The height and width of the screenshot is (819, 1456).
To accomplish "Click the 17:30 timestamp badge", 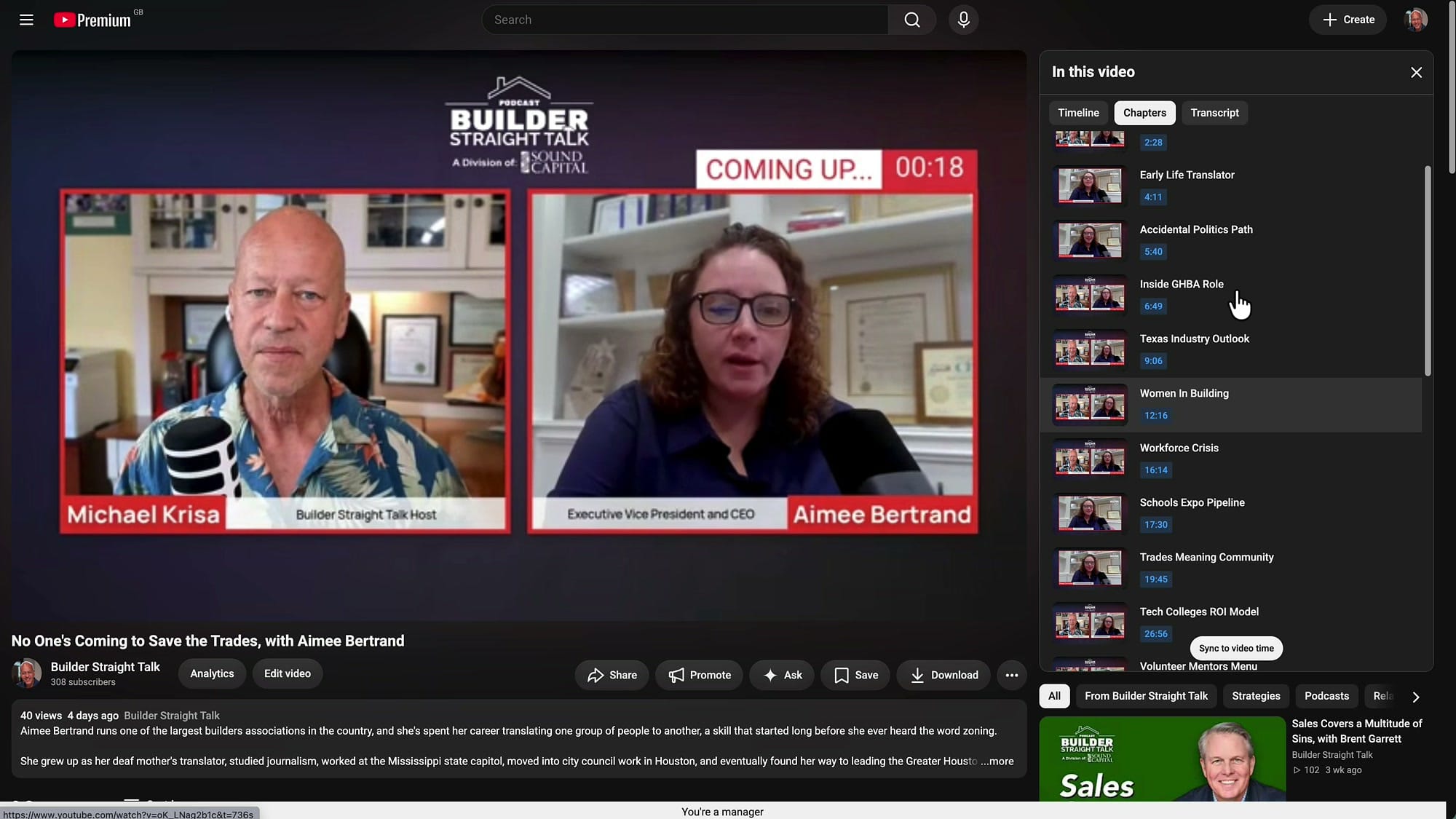I will point(1155,525).
